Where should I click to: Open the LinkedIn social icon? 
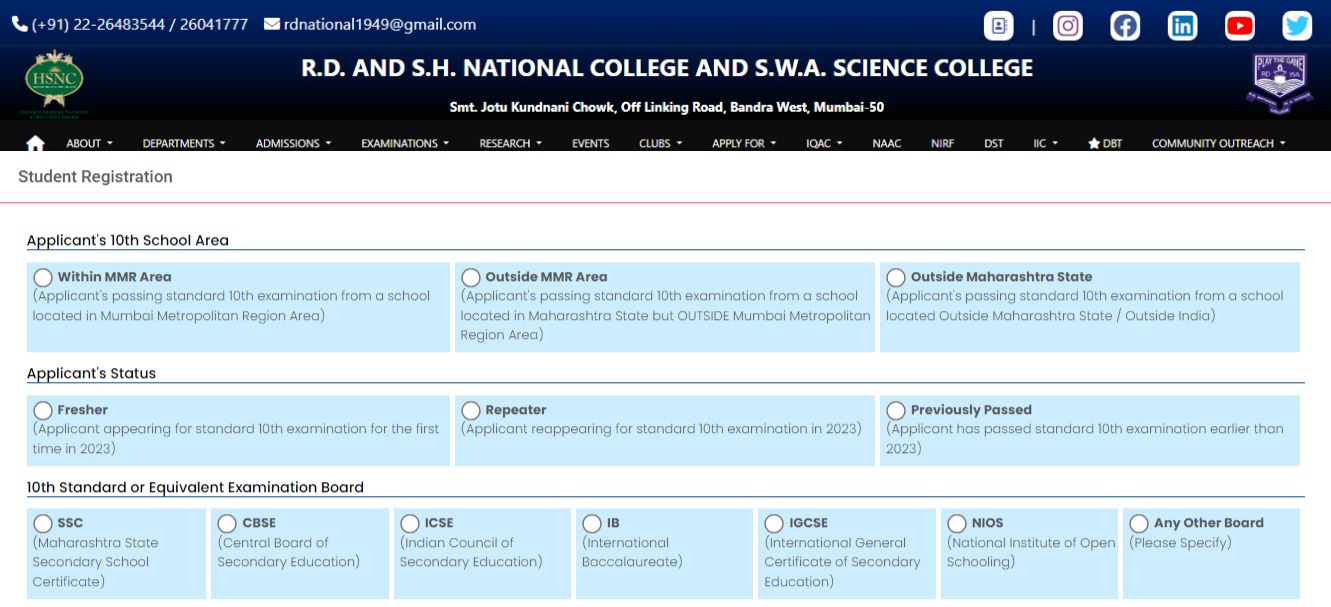click(x=1183, y=26)
